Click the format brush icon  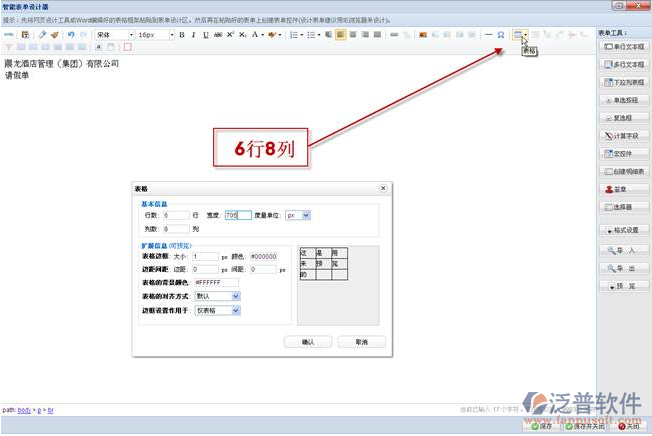click(54, 35)
